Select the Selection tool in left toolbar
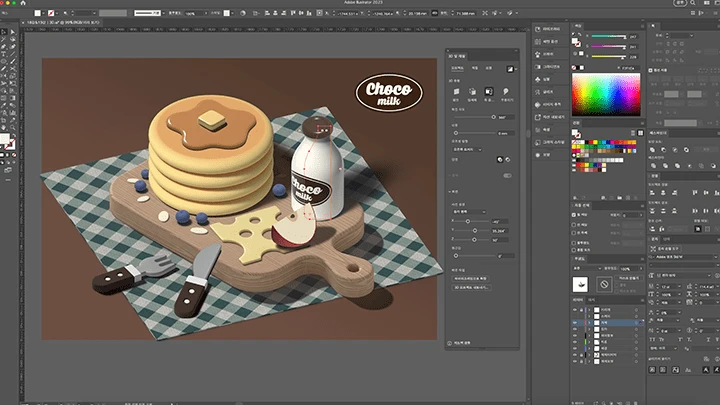720x405 pixels. click(4, 32)
